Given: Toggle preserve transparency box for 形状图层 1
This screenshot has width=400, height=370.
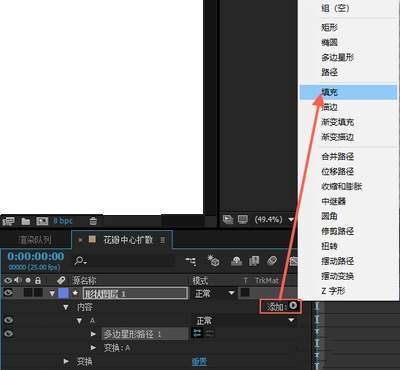Looking at the screenshot, I should (x=245, y=293).
